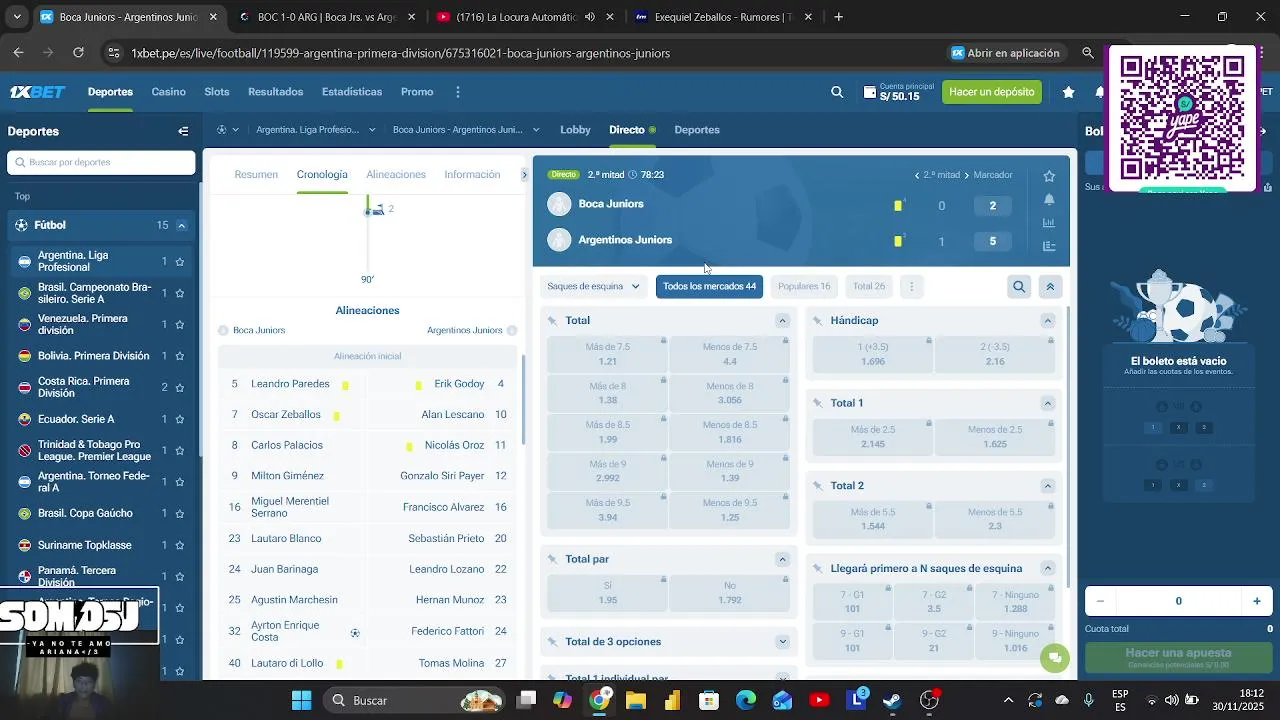Favorite Venezuela Primera división star

[x=180, y=325]
